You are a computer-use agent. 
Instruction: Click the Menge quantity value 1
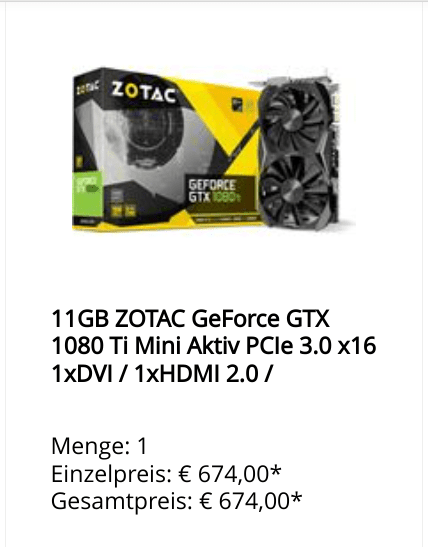142,446
